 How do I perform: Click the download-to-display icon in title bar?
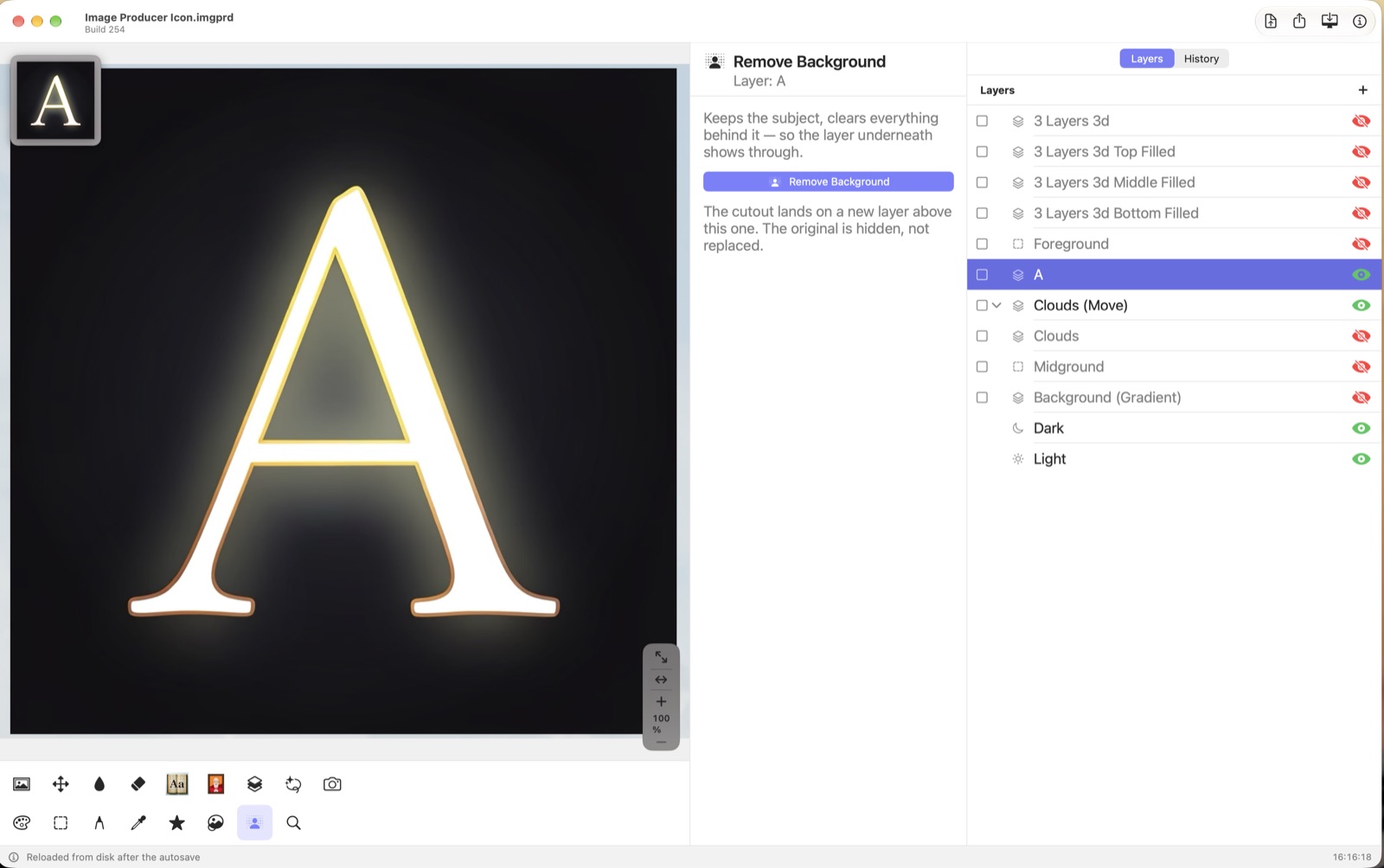click(1330, 22)
